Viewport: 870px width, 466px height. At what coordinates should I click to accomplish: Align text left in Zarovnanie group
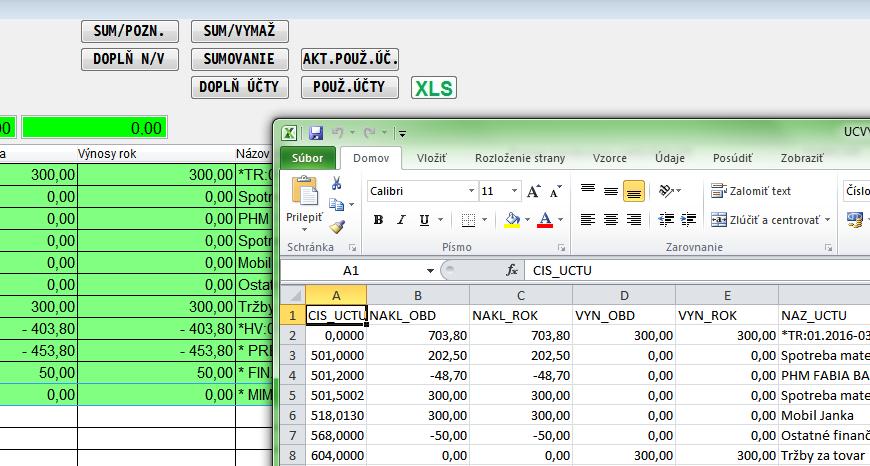(x=588, y=220)
